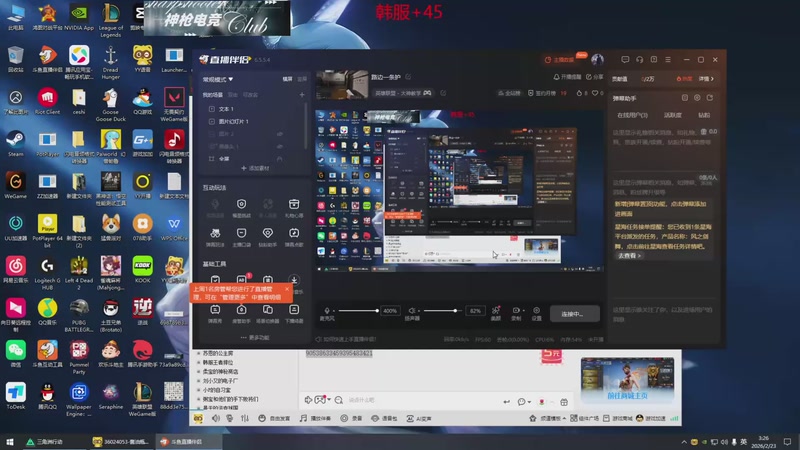
Task: Toggle visibility of 图片 2 source
Action: (280, 134)
